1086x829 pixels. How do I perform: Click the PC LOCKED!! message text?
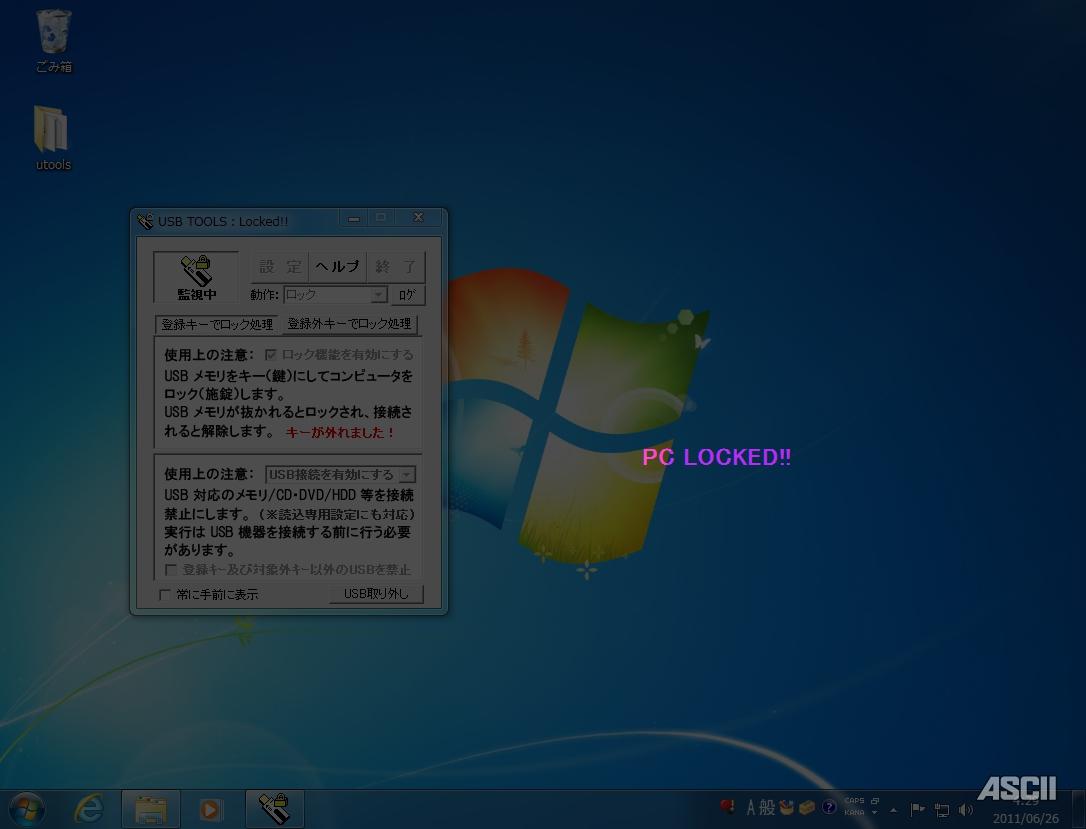point(717,457)
